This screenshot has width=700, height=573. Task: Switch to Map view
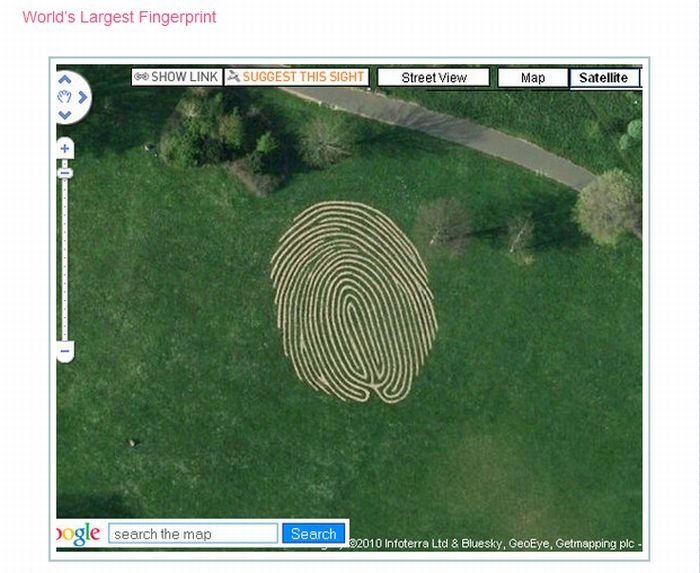tap(532, 78)
